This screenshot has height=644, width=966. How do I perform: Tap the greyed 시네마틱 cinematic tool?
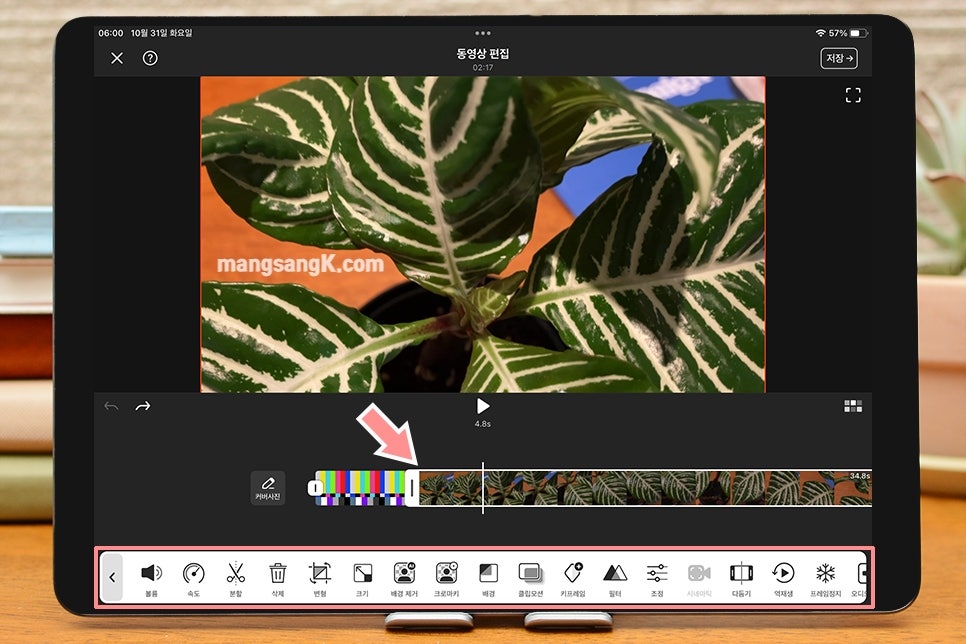(699, 579)
